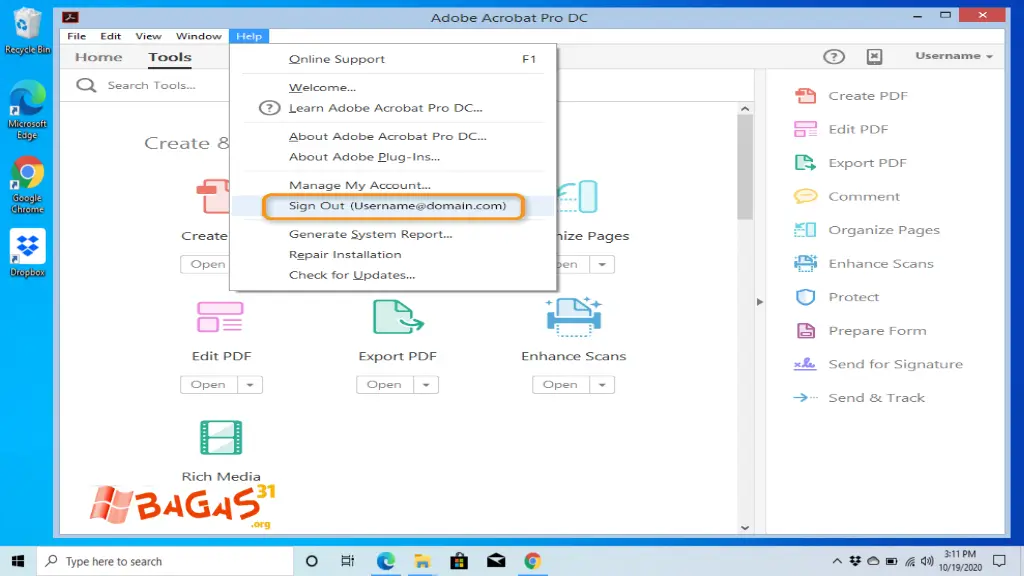1024x576 pixels.
Task: Select Online Support from Help menu
Action: 392,59
